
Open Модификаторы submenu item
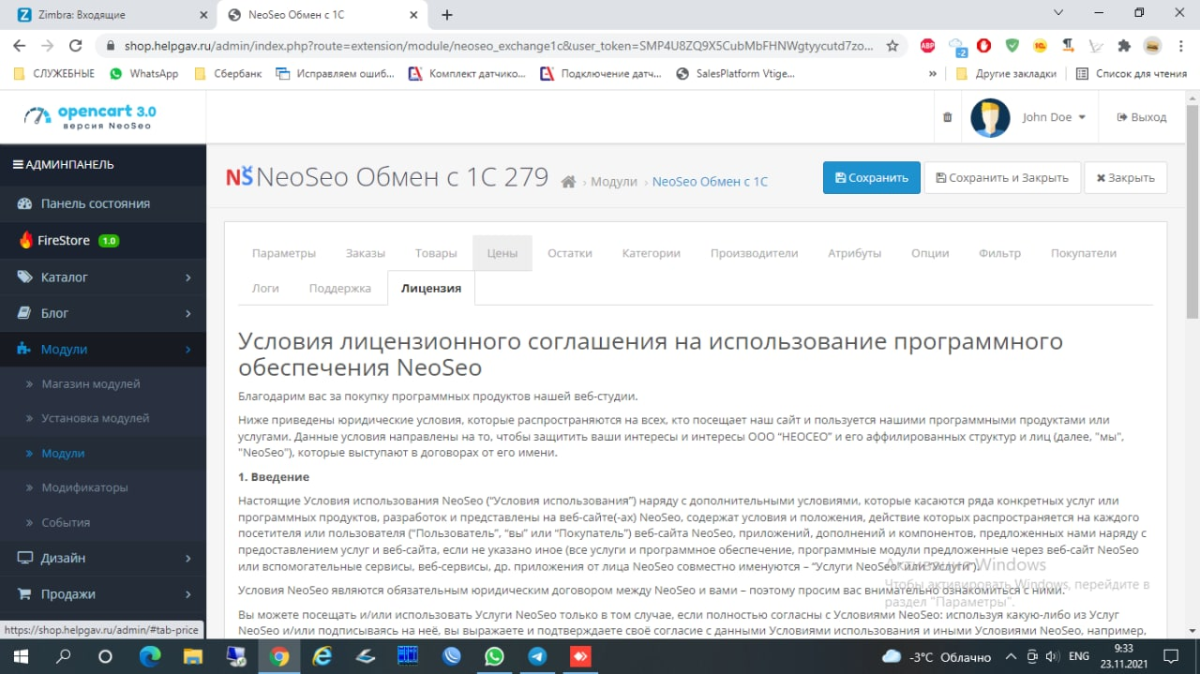(85, 488)
